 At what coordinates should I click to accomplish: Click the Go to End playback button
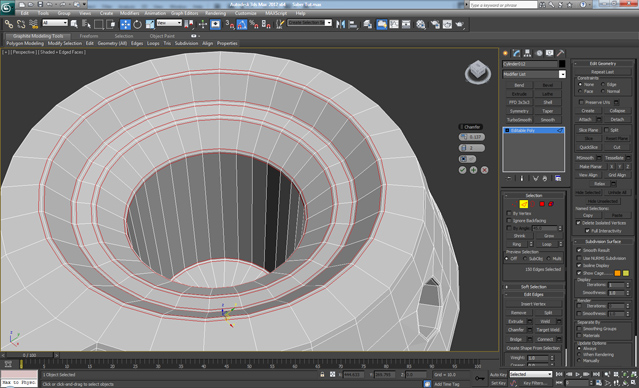tap(597, 374)
